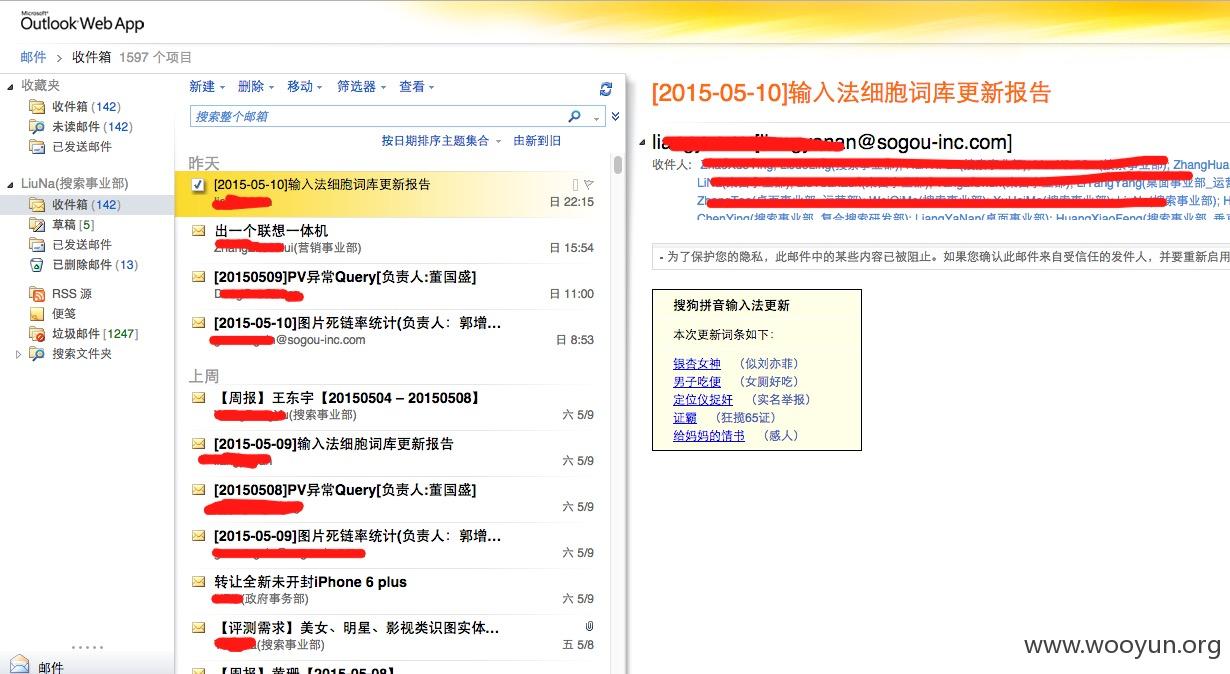Open search scope dropdown arrow

point(597,118)
